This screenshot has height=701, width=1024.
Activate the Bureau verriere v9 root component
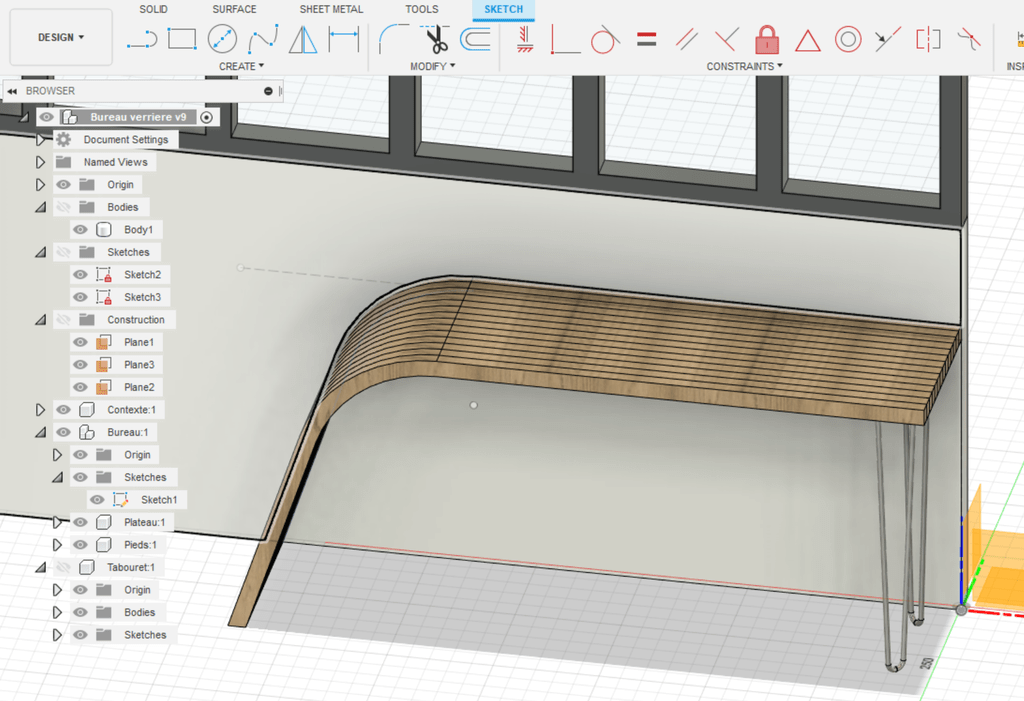point(206,117)
